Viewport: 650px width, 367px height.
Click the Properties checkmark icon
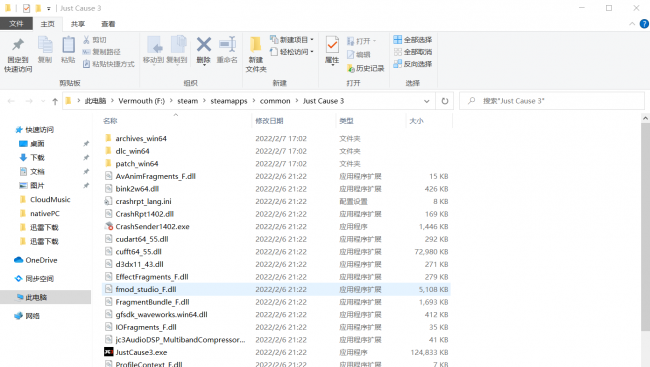click(332, 45)
